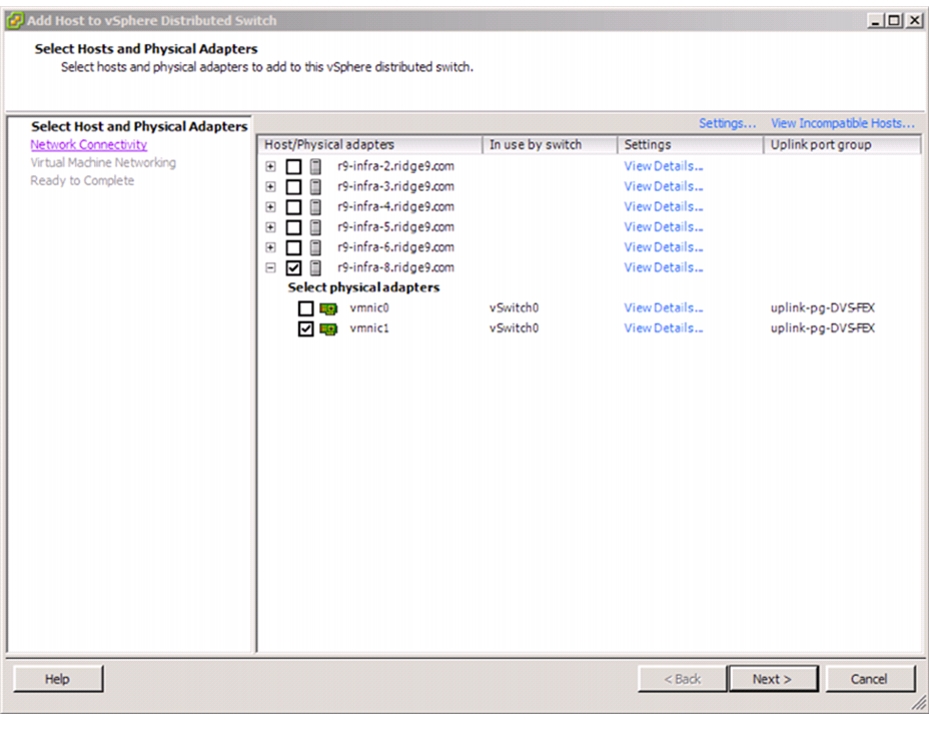Check the r9-infra-2.ridge9.com host checkbox

click(x=293, y=167)
